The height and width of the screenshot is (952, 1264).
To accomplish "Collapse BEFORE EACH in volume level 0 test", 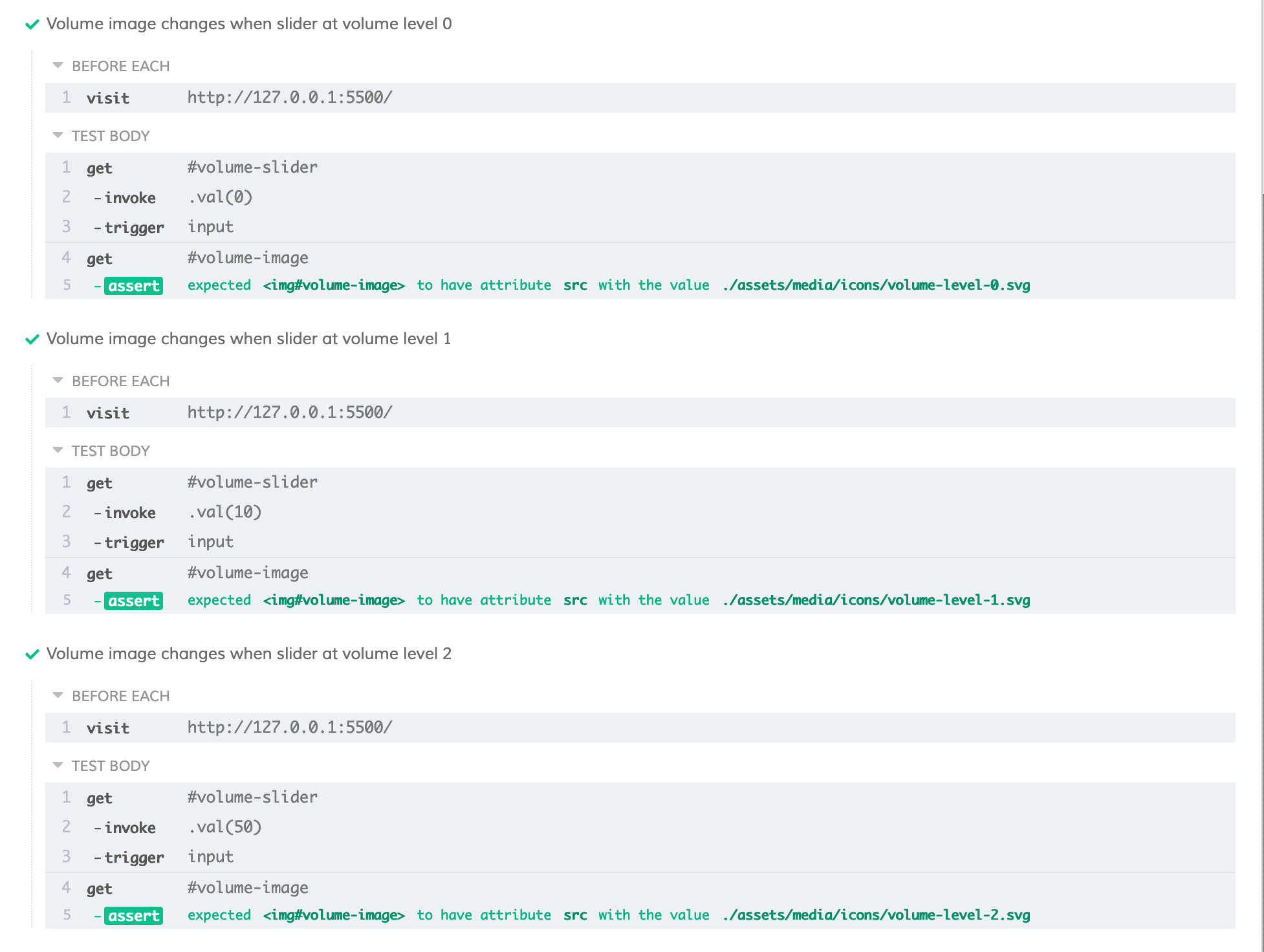I will [58, 65].
